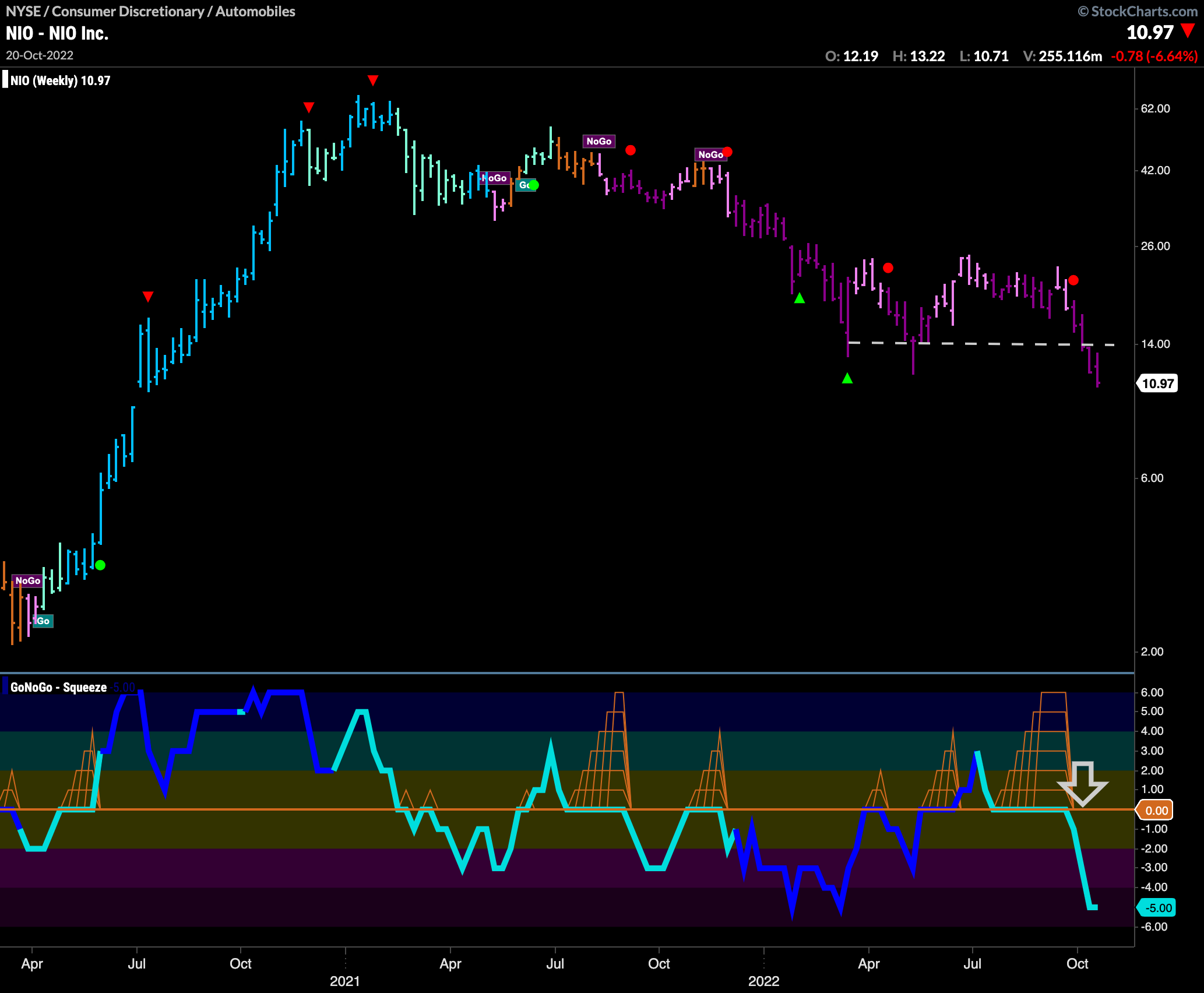Click the green up triangle below the February 2022 bars
The image size is (1204, 993).
point(800,298)
